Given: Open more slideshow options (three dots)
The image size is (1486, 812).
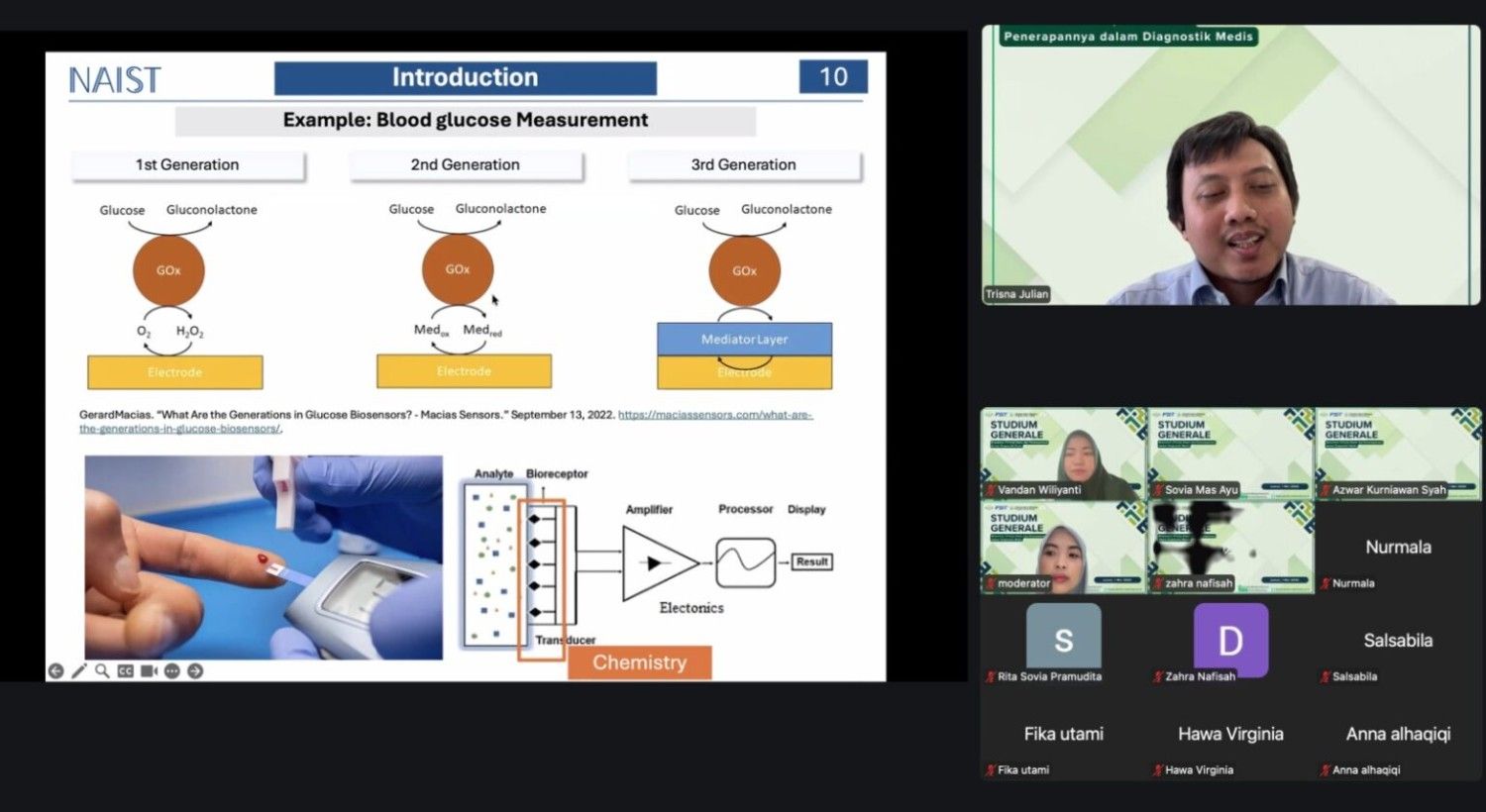Looking at the screenshot, I should click(x=172, y=671).
